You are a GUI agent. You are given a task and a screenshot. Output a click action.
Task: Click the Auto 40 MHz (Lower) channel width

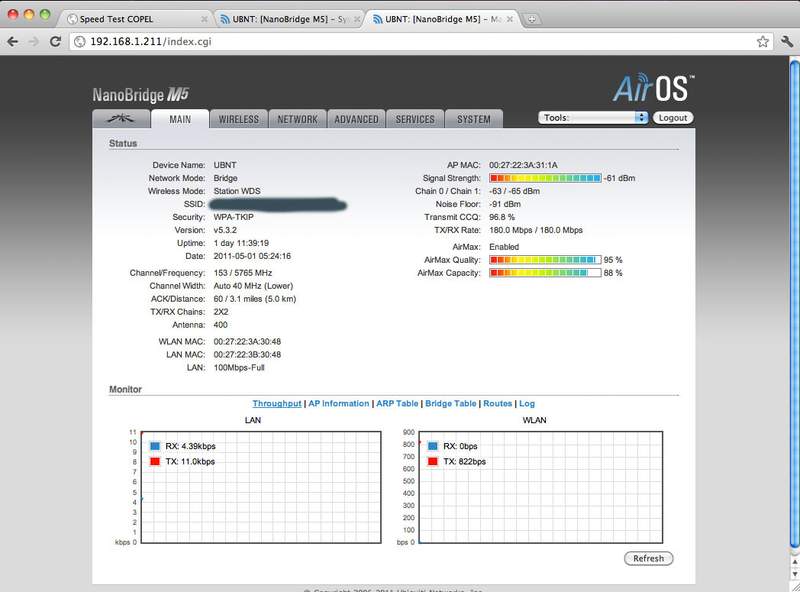point(253,286)
